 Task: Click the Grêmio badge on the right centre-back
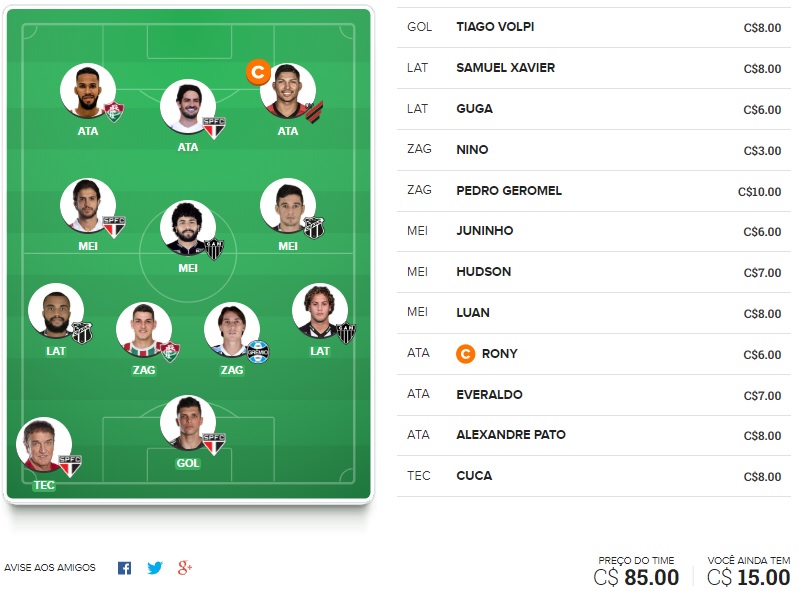(258, 350)
